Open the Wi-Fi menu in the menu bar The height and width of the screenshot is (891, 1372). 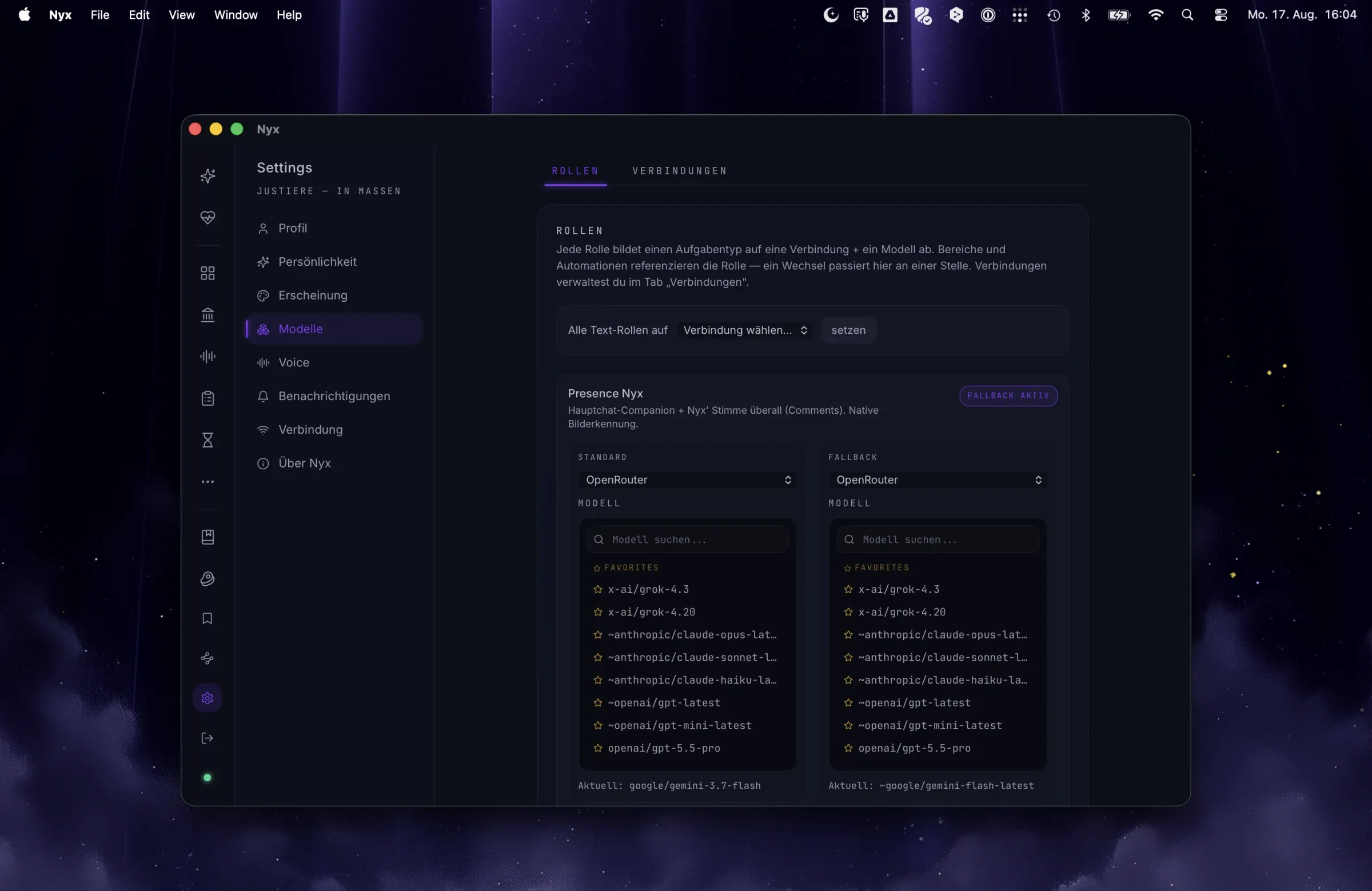[x=1155, y=15]
